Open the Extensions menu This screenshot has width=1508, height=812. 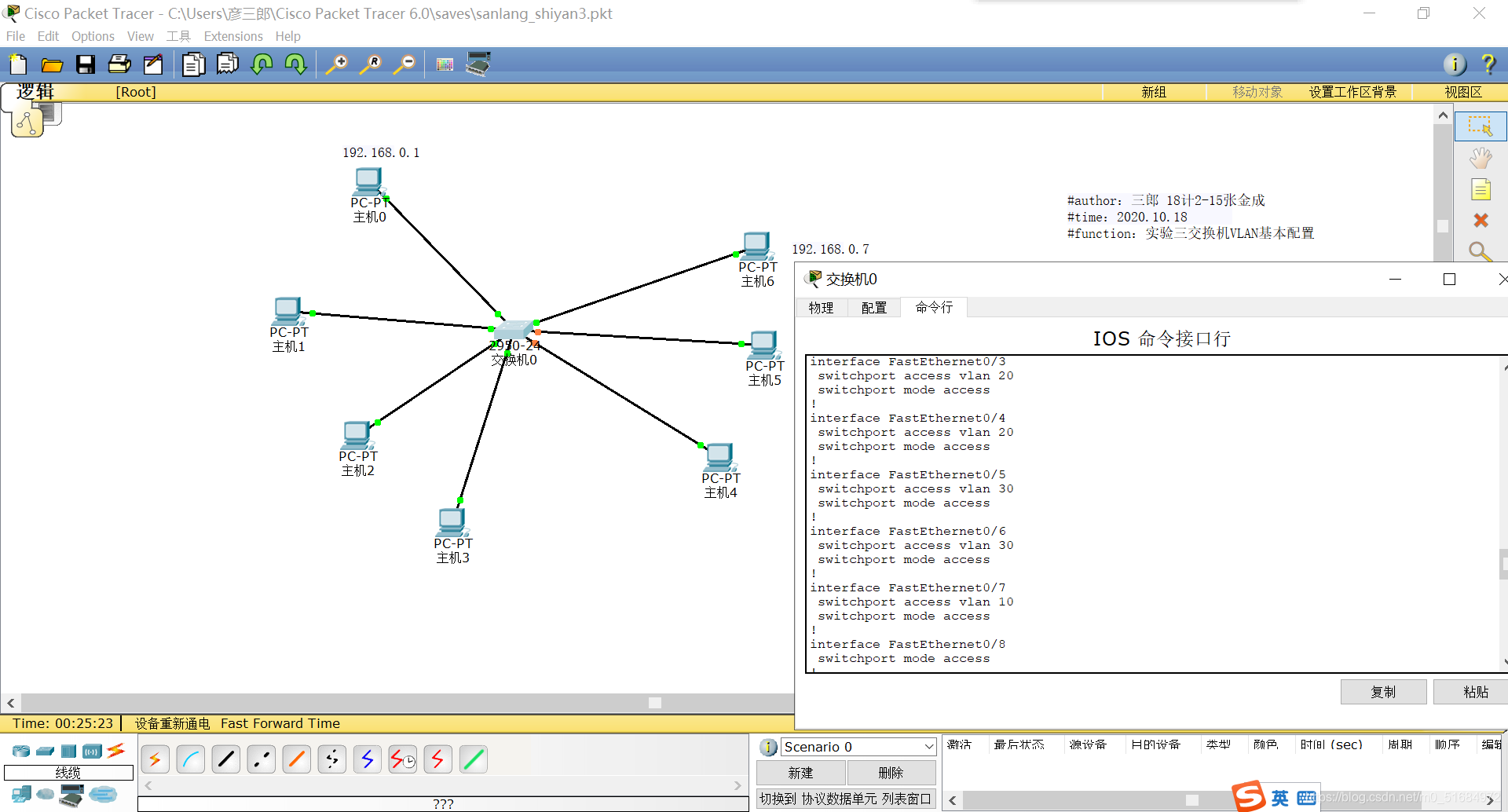pos(233,36)
